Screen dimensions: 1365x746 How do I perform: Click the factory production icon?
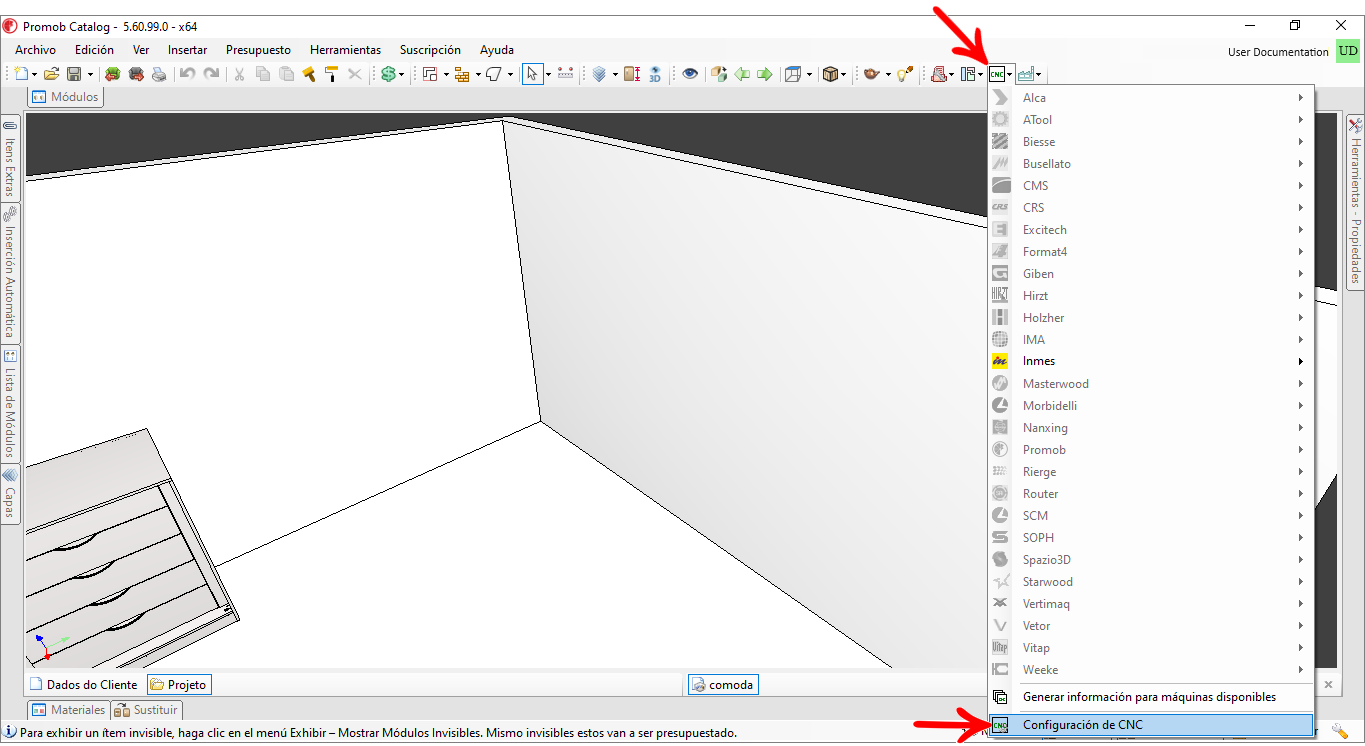(x=1026, y=74)
